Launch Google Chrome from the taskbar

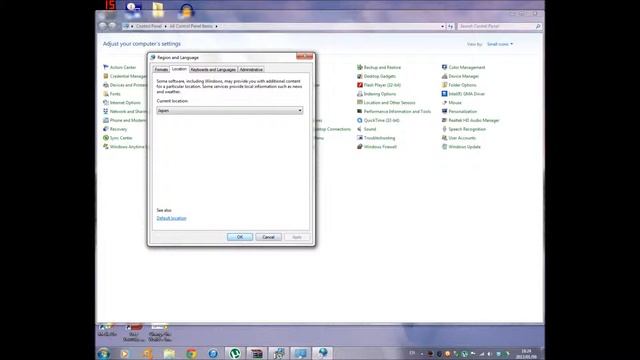[191, 353]
